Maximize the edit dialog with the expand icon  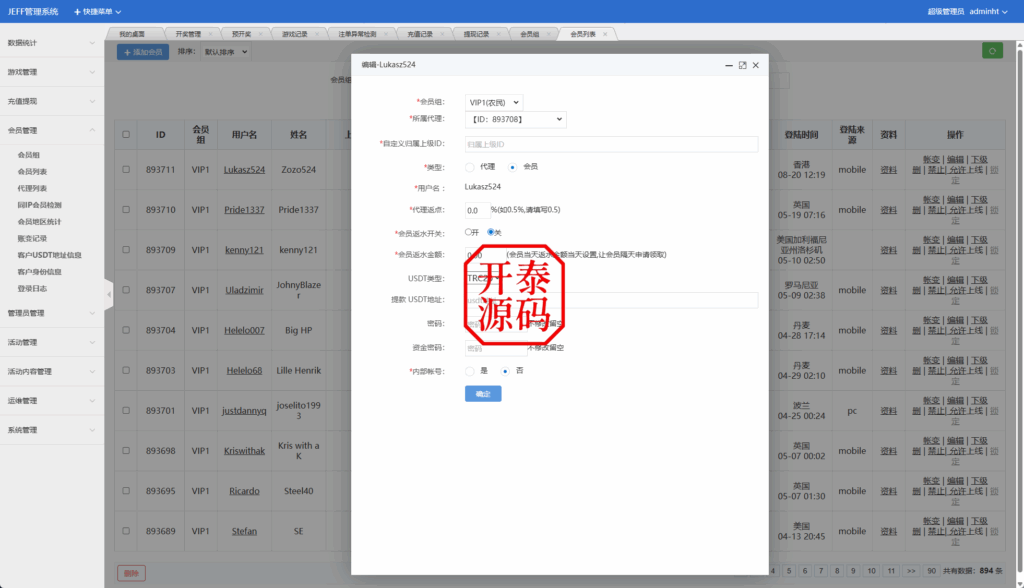[x=740, y=64]
